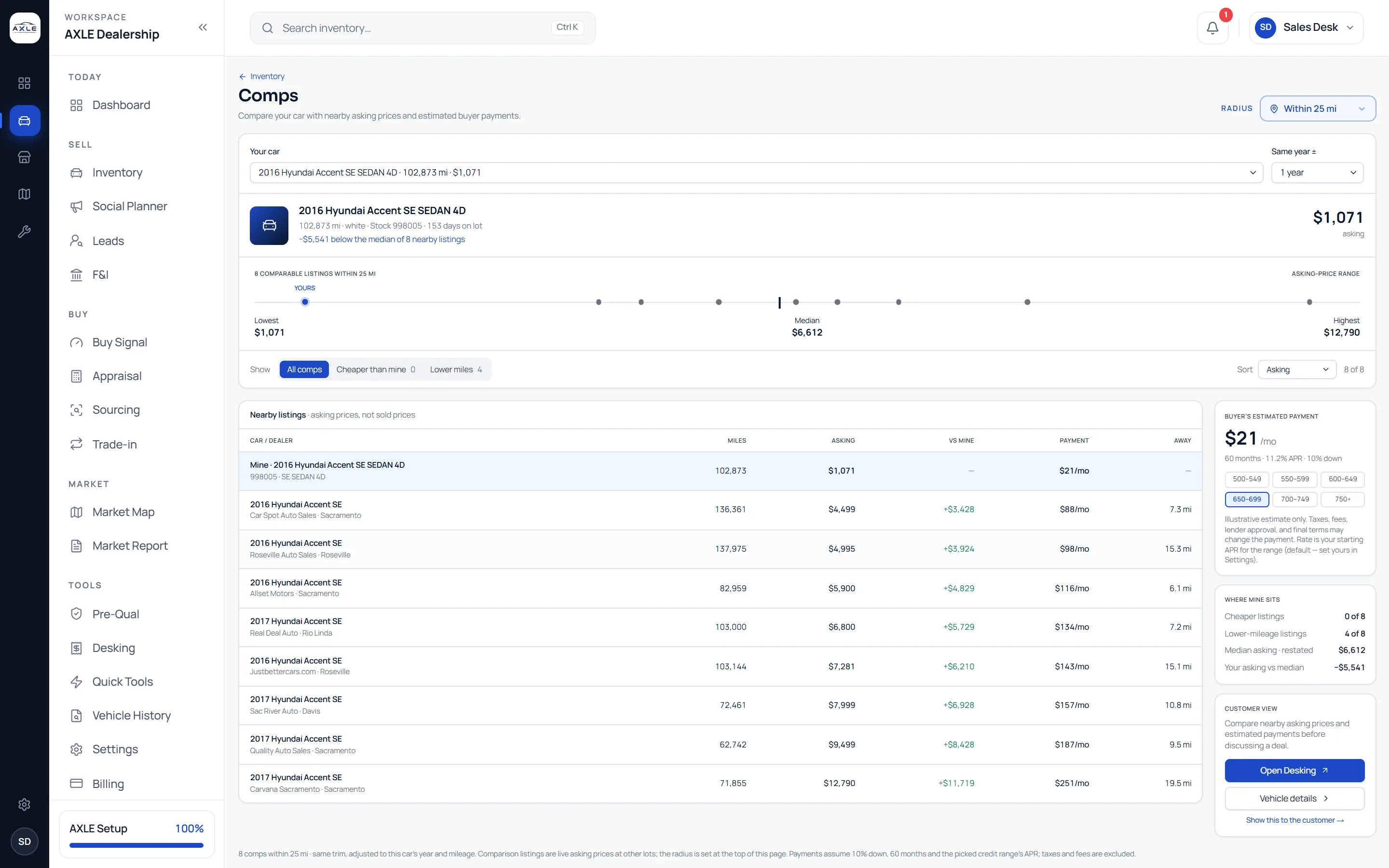
Task: Open the gear icon at rail bottom
Action: coord(24,804)
